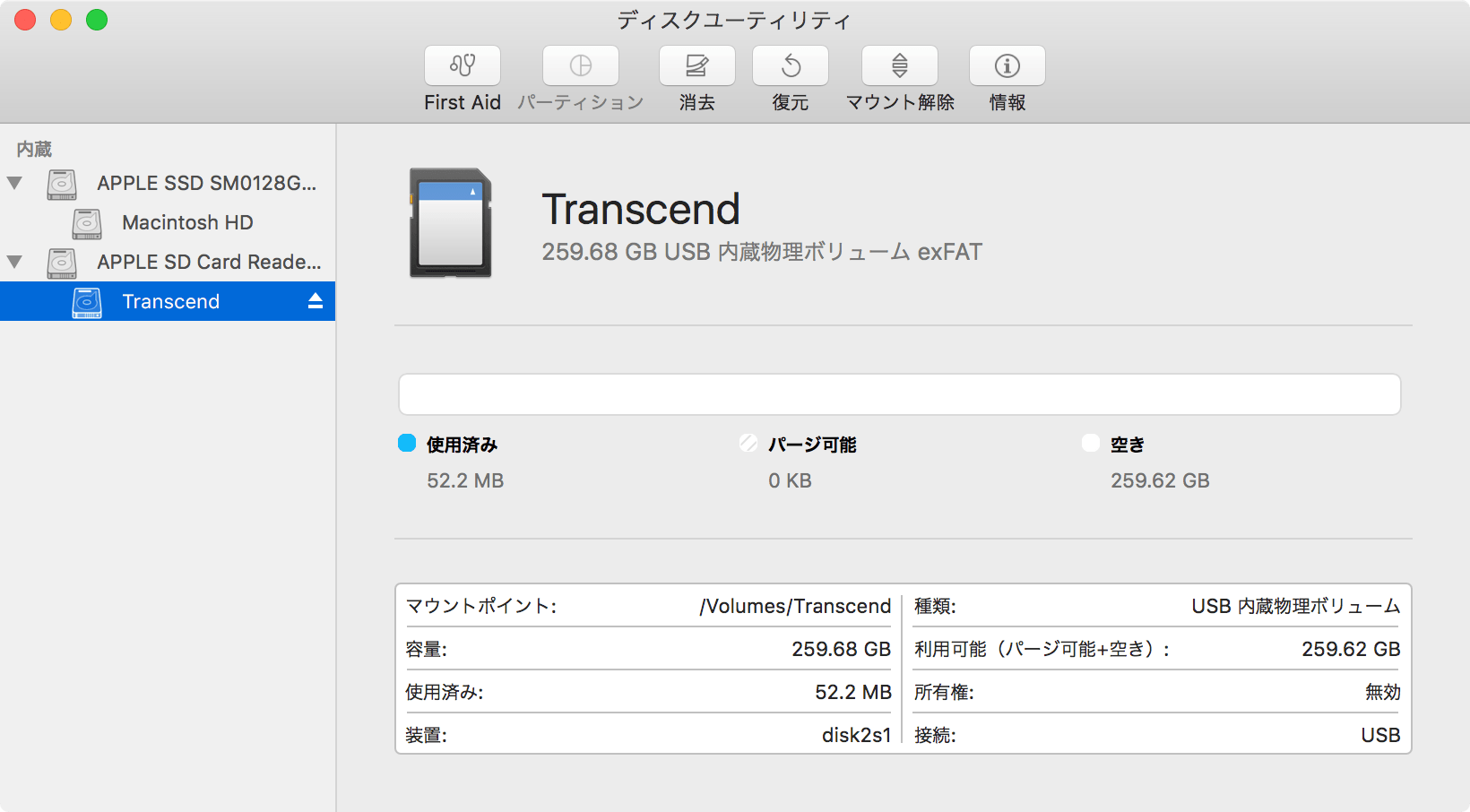
Task: Click the 消去 (Erase) toolbar icon
Action: [x=697, y=65]
